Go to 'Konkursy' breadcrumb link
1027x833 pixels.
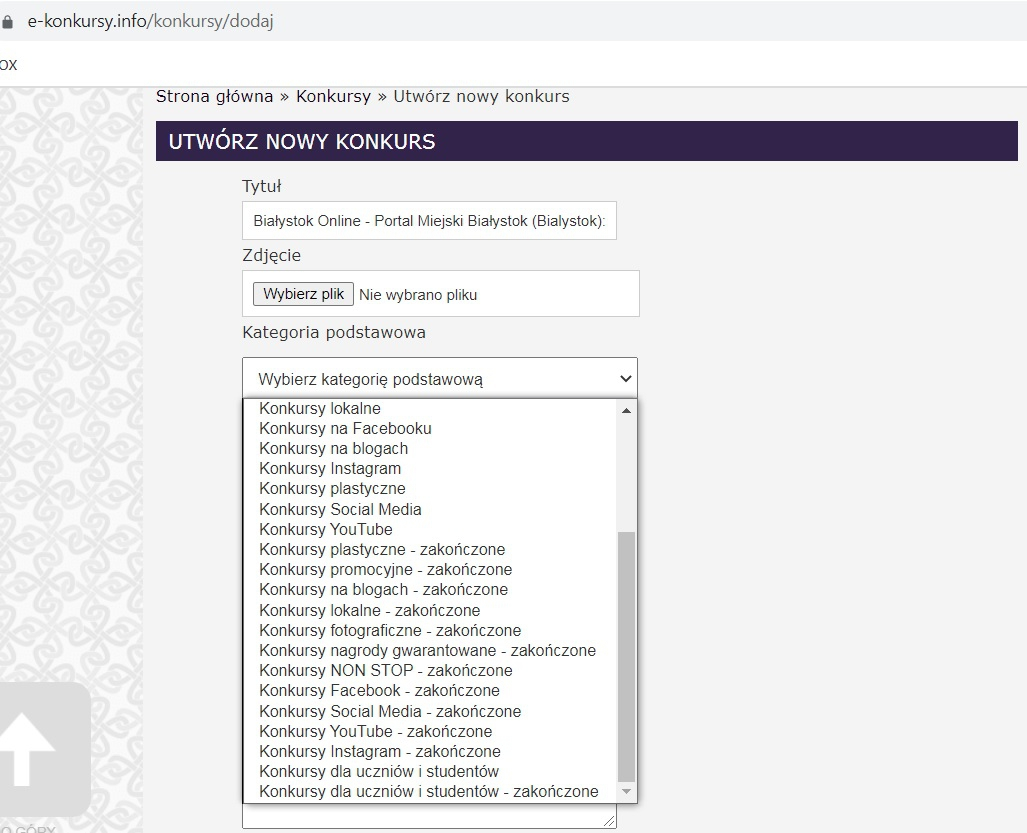pyautogui.click(x=333, y=97)
